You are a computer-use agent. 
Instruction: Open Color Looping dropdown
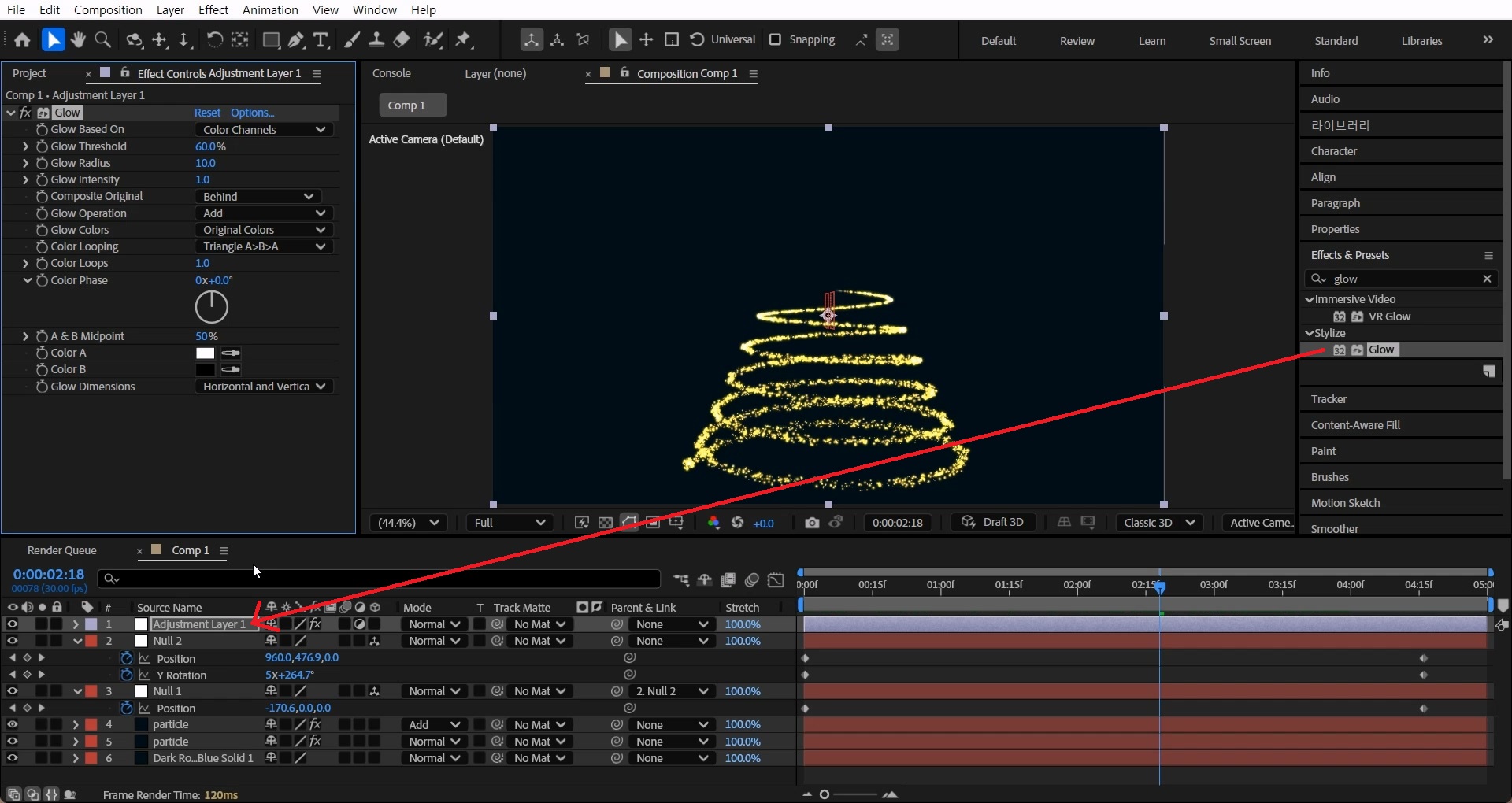coord(264,246)
